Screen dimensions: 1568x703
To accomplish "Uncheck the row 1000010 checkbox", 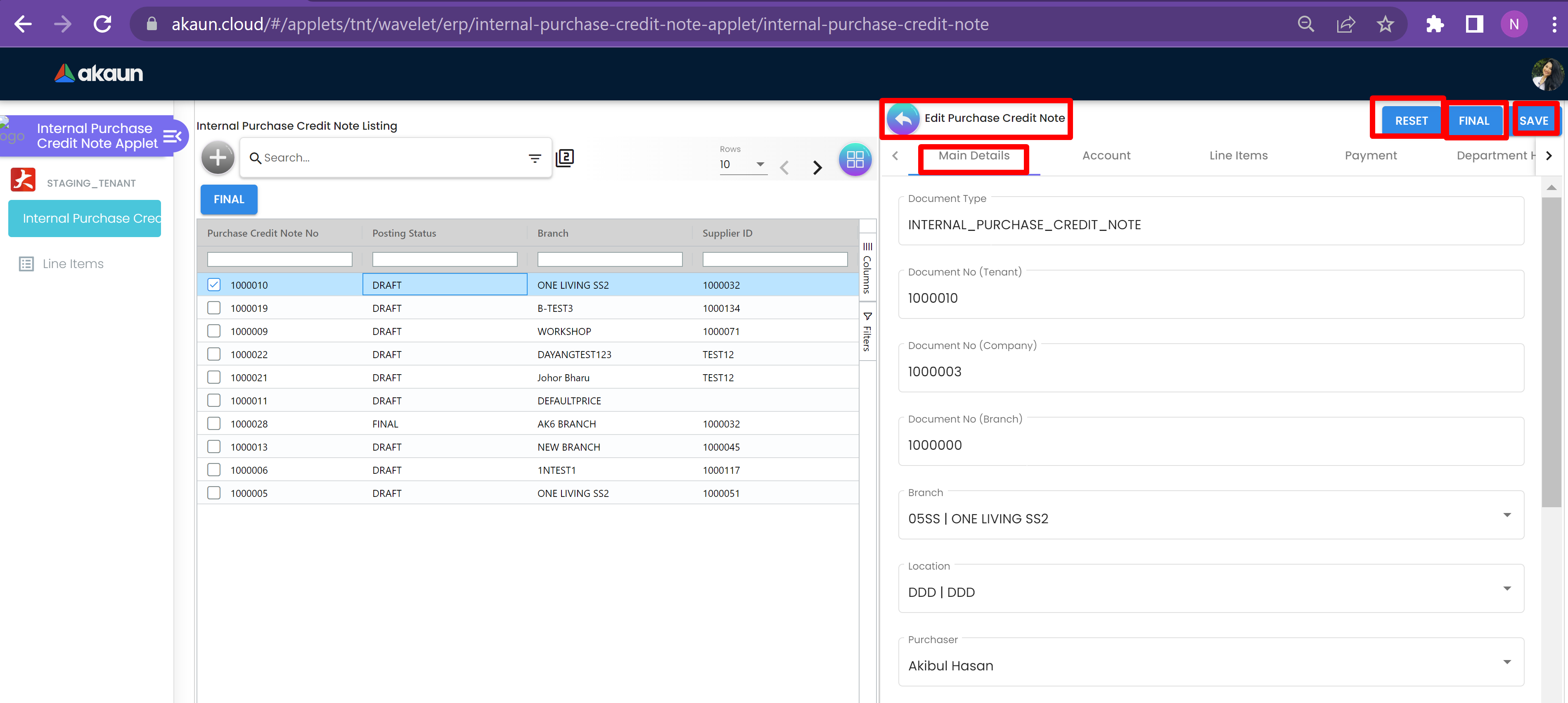I will 214,285.
